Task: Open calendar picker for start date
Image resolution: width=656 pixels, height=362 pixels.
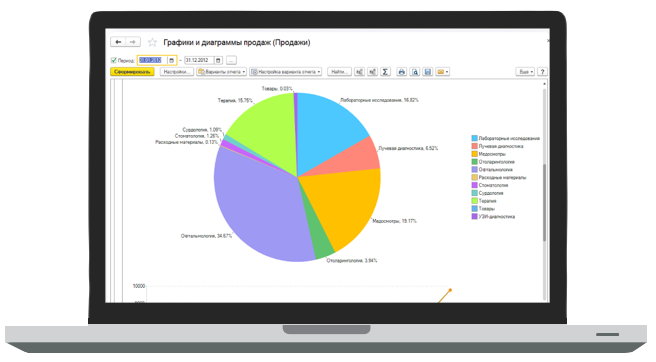Action: pyautogui.click(x=172, y=60)
